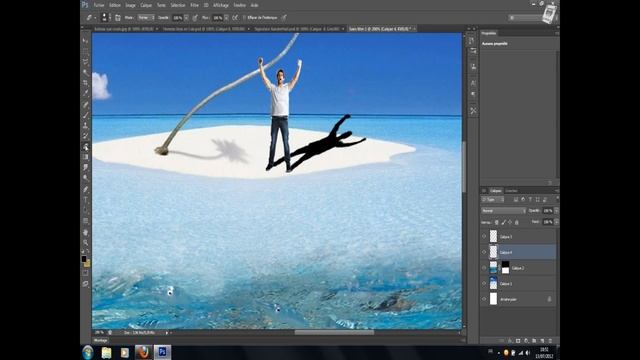Hide the selected Calque 4 layer eye icon
Image resolution: width=640 pixels, height=360 pixels.
pyautogui.click(x=484, y=252)
